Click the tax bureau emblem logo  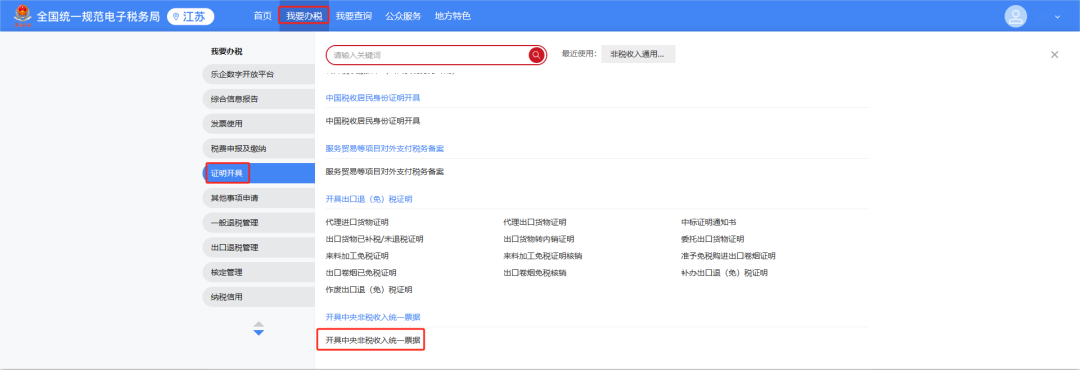point(22,15)
